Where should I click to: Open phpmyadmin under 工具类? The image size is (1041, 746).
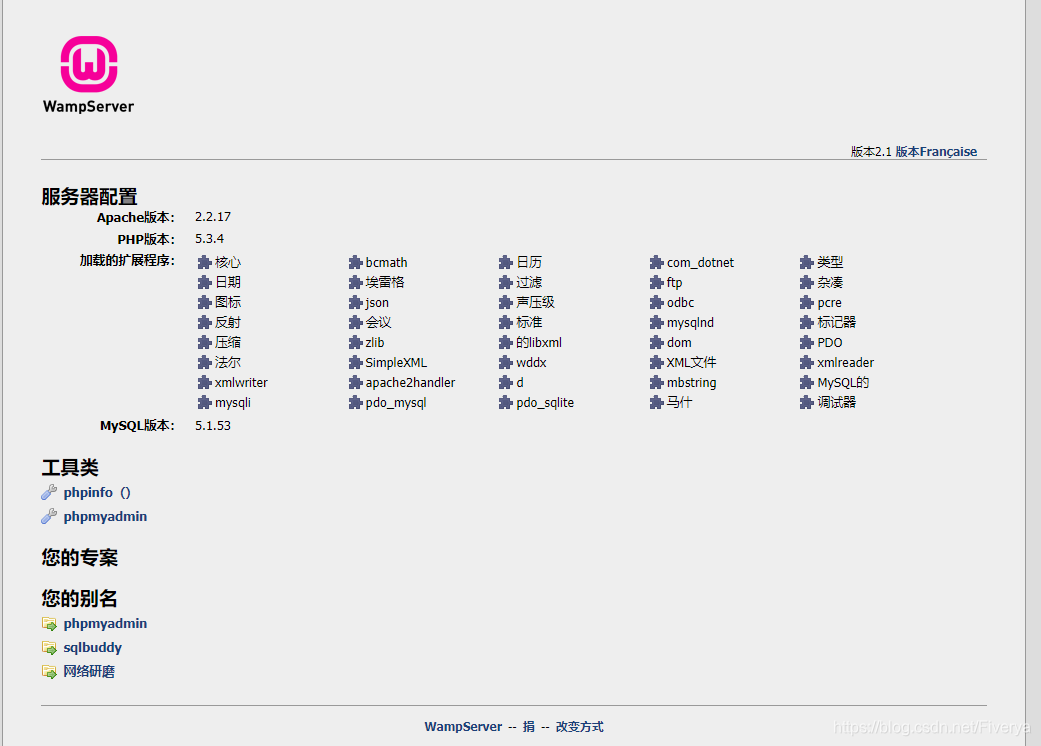tap(105, 516)
